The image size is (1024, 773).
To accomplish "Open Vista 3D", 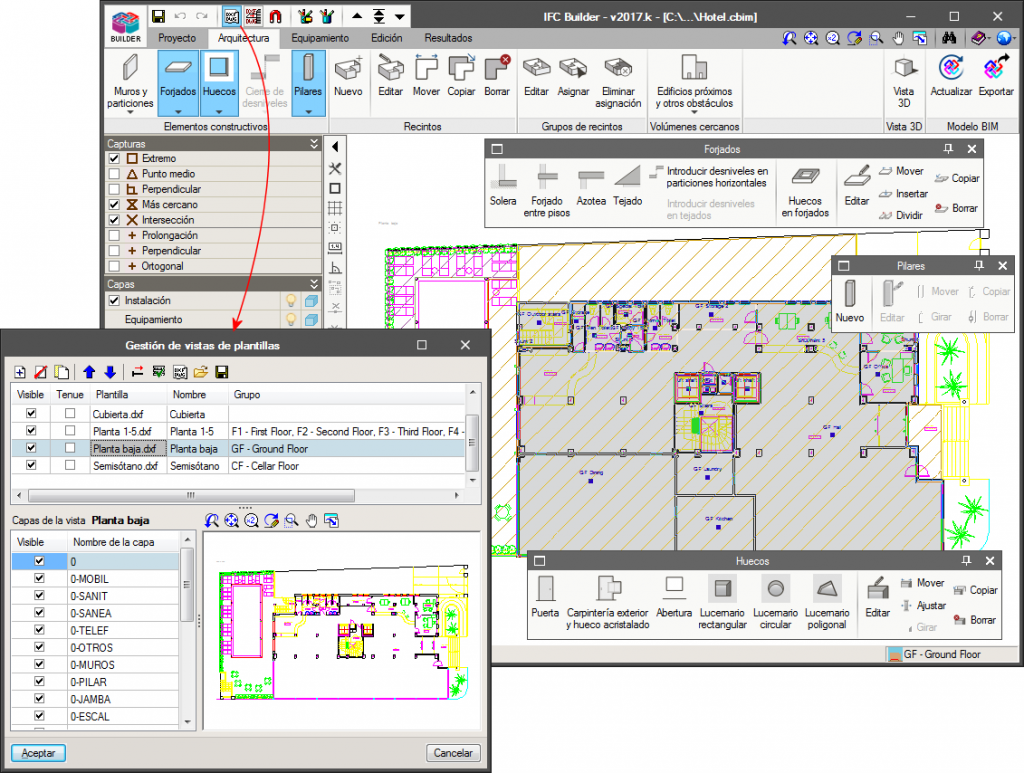I will [904, 82].
